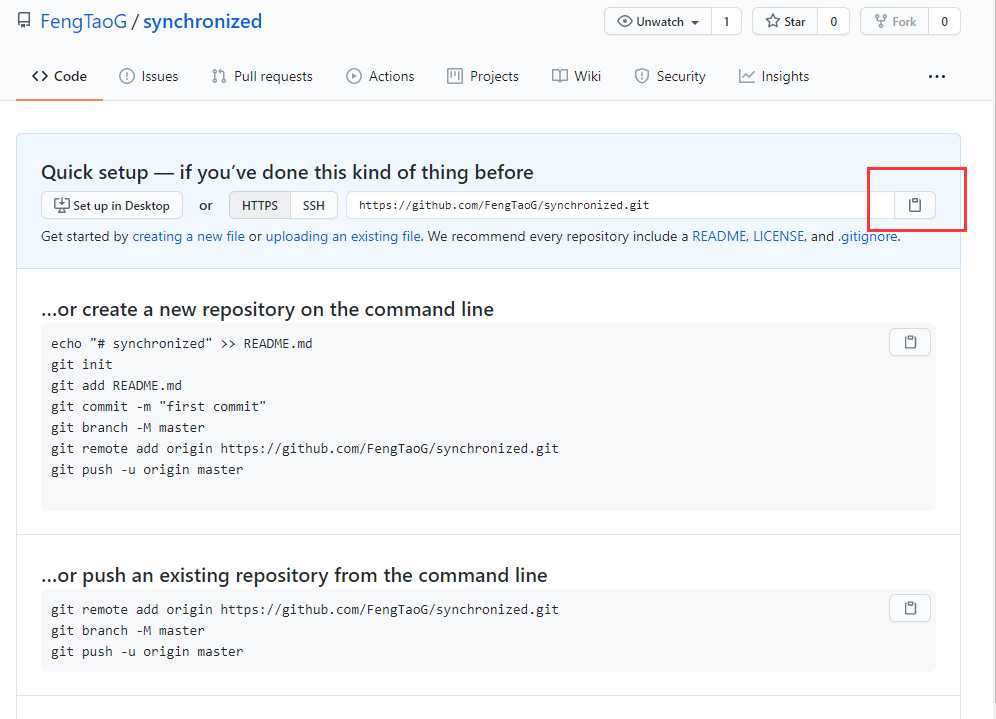The height and width of the screenshot is (719, 996).
Task: Open the creating a new file link
Action: [188, 237]
